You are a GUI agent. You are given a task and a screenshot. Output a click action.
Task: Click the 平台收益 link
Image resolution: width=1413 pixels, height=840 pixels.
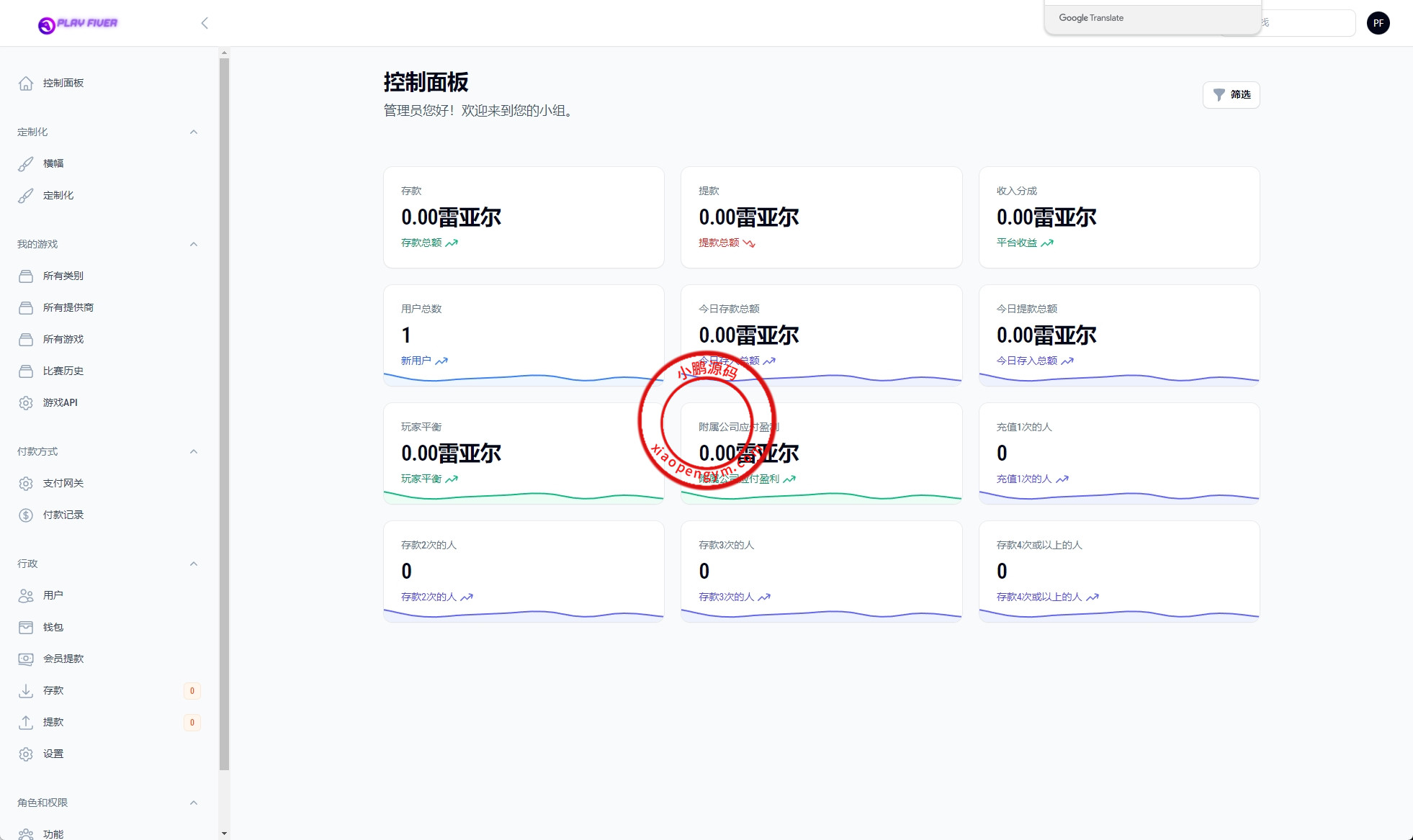(x=1017, y=243)
